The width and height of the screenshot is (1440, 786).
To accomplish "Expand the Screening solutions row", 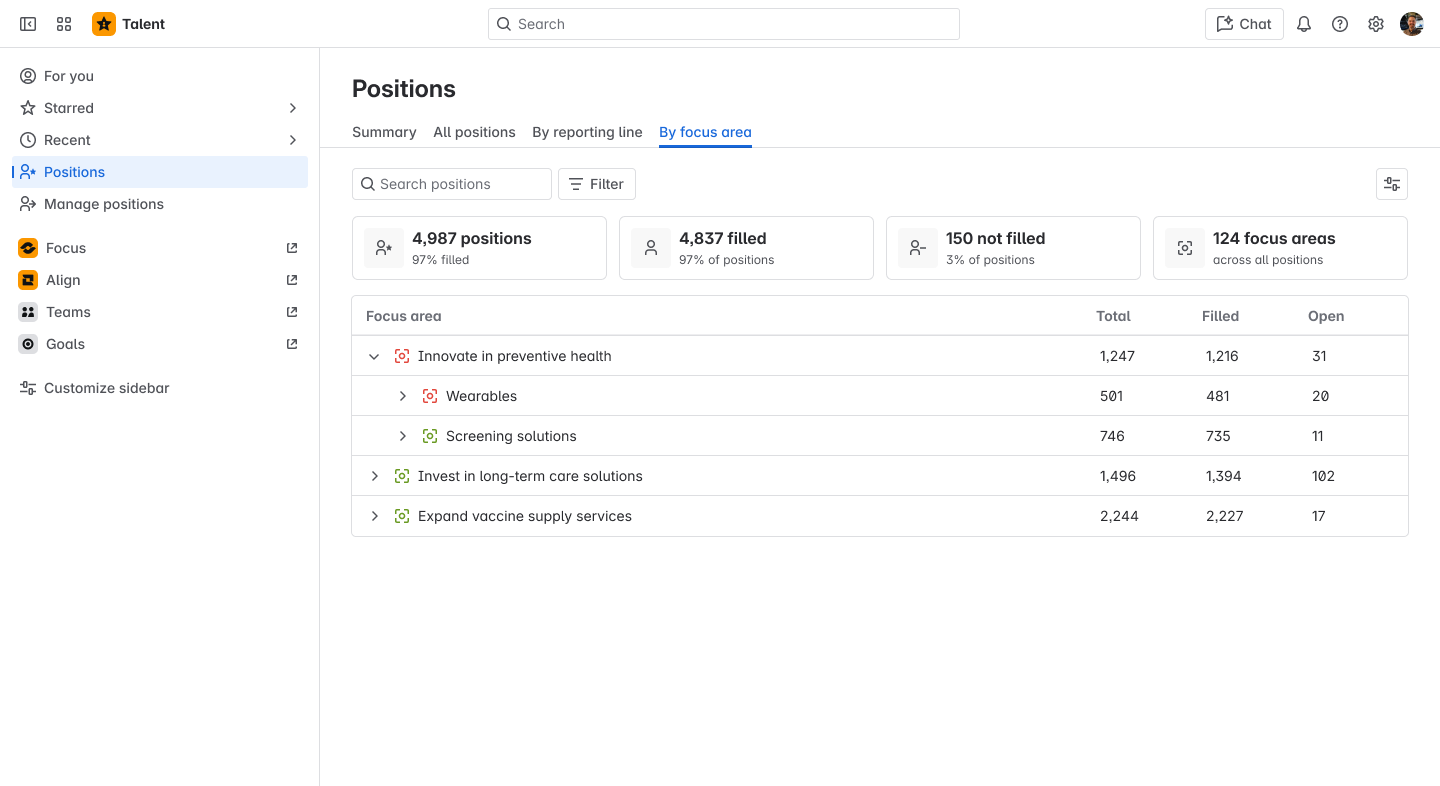I will point(403,436).
